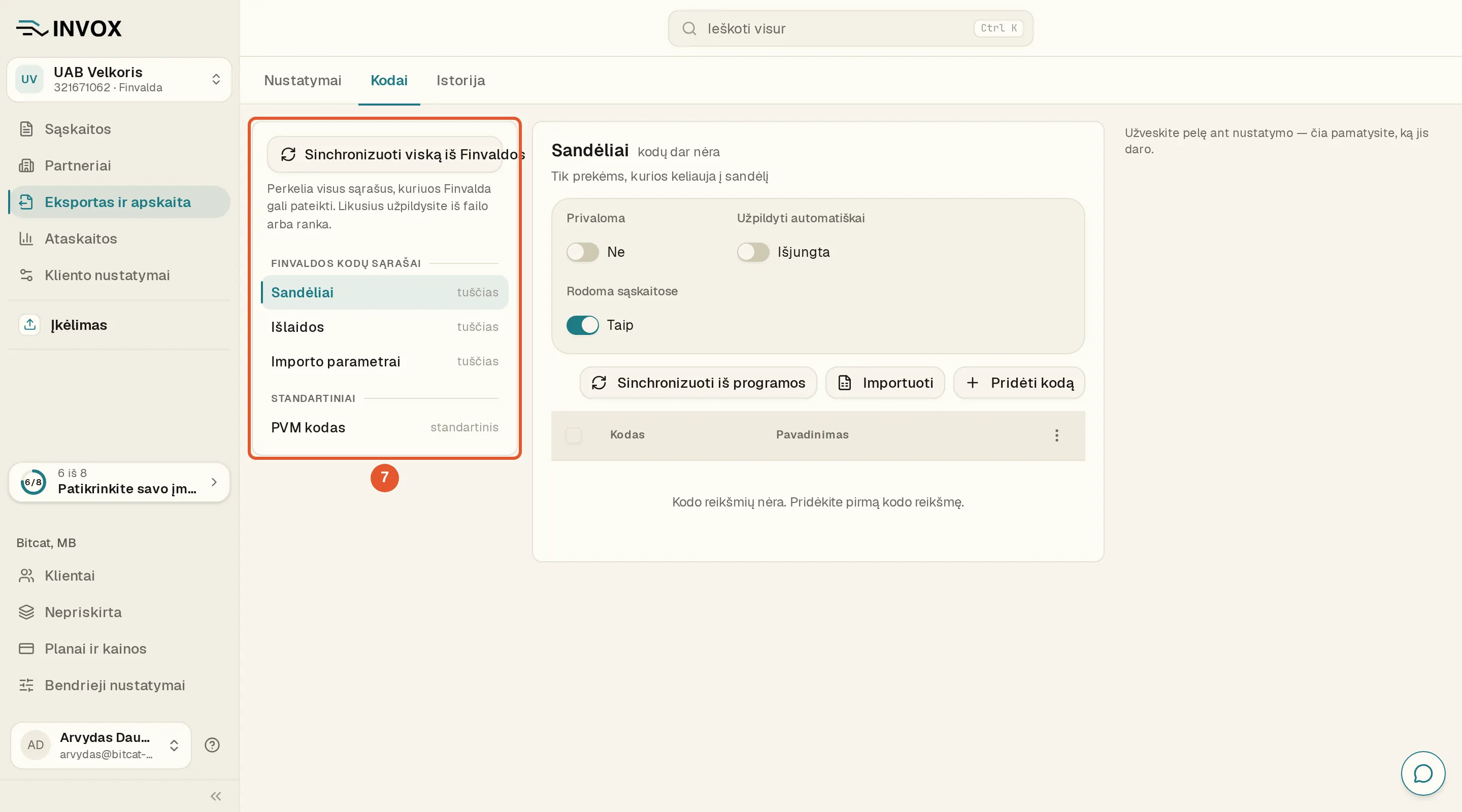The width and height of the screenshot is (1462, 812).
Task: Open the chat bubble widget
Action: (x=1423, y=773)
